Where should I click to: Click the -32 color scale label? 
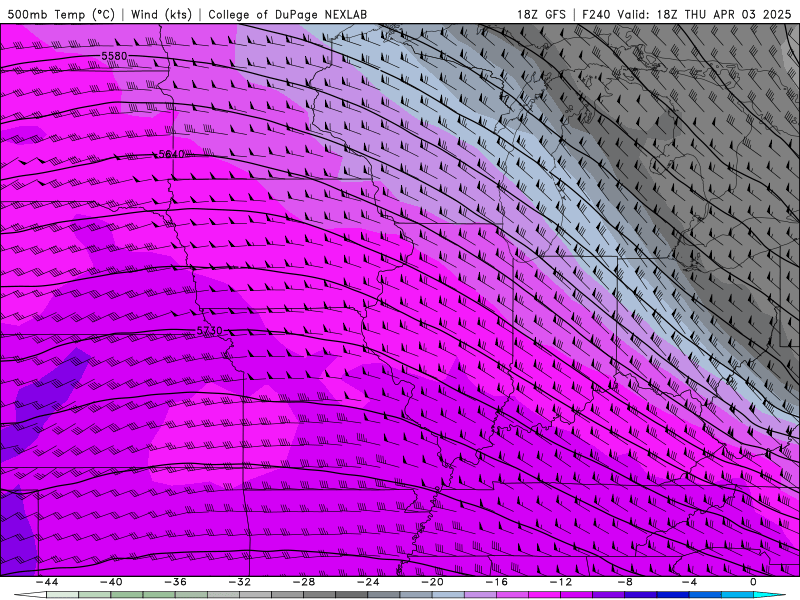(x=240, y=582)
